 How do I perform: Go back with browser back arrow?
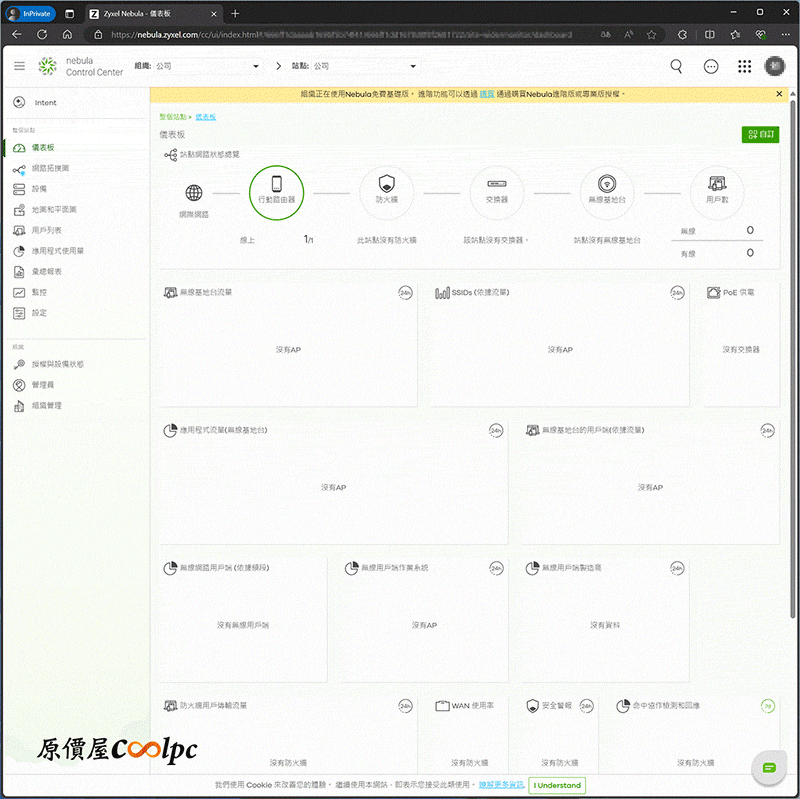(17, 35)
